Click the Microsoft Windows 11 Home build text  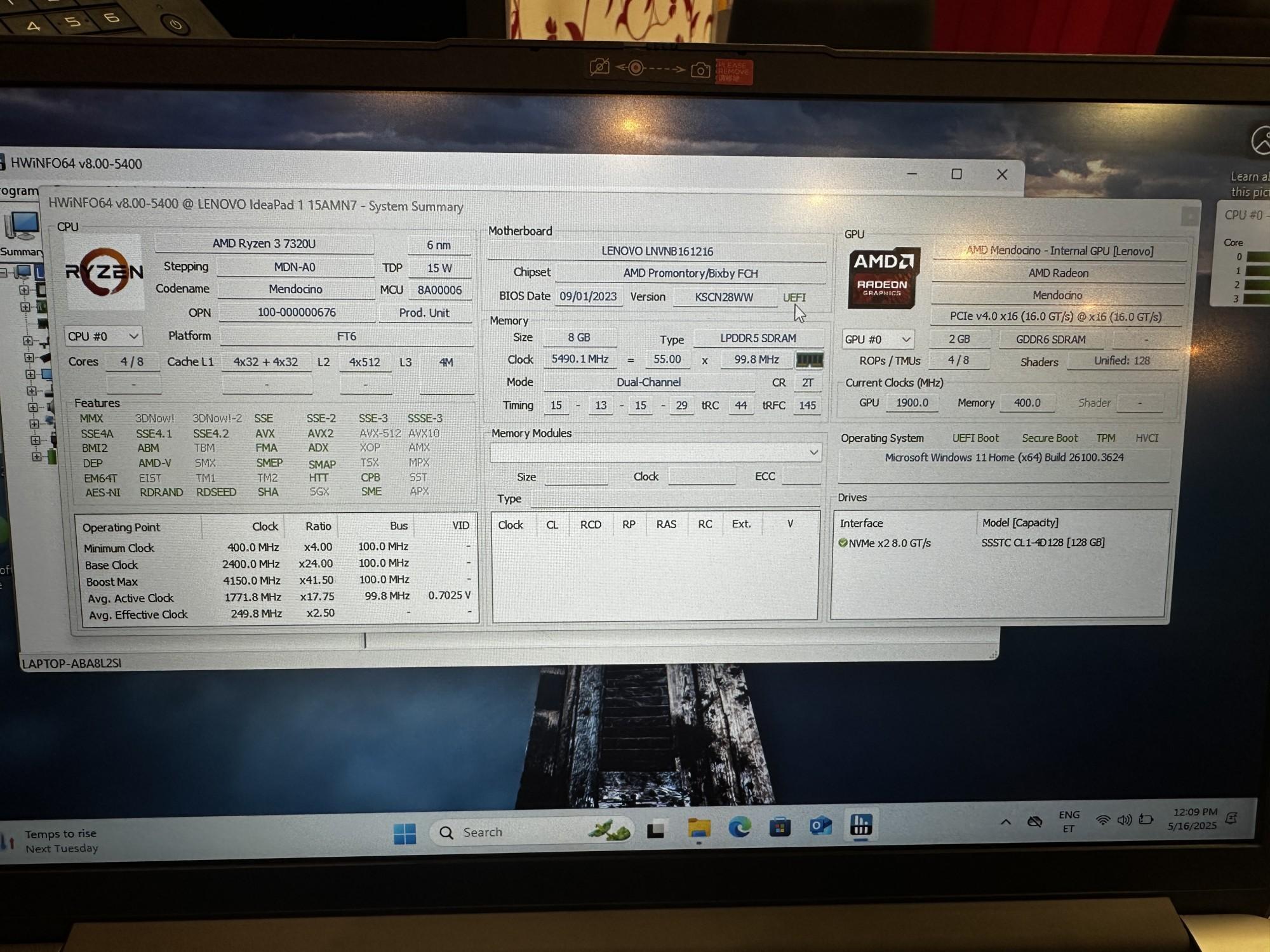pyautogui.click(x=1004, y=458)
